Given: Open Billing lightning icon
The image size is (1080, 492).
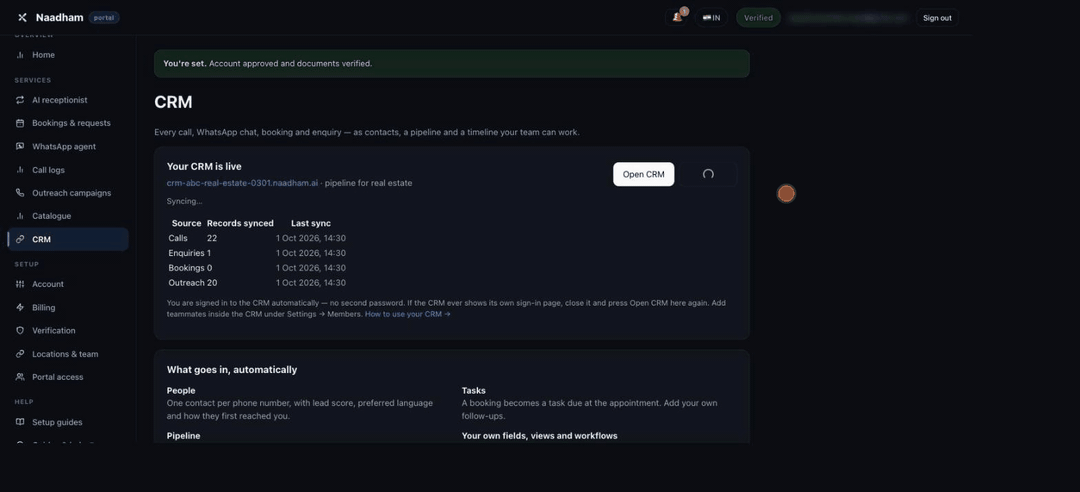Looking at the screenshot, I should click(x=20, y=307).
